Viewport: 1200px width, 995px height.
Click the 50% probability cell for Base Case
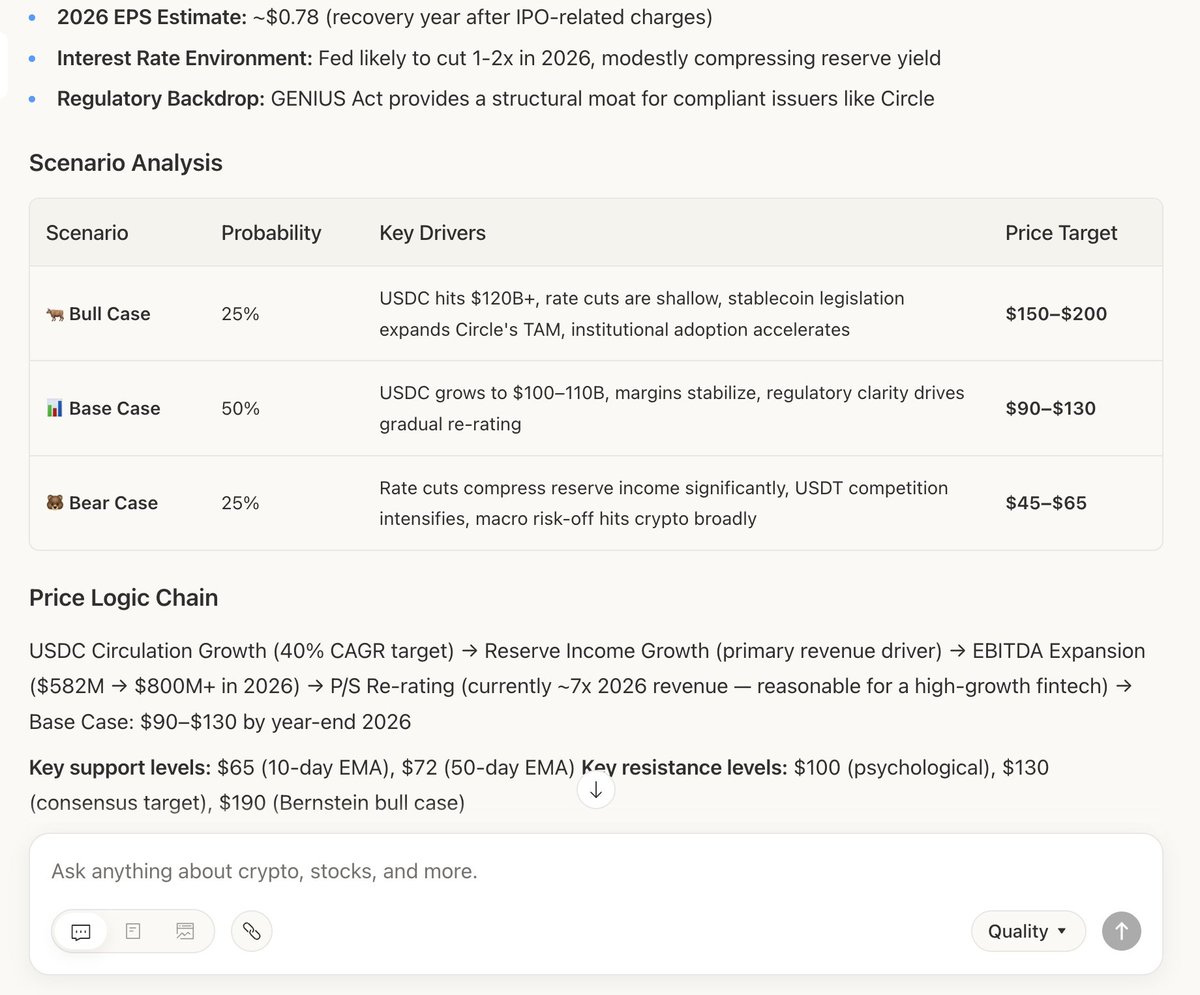pos(240,409)
